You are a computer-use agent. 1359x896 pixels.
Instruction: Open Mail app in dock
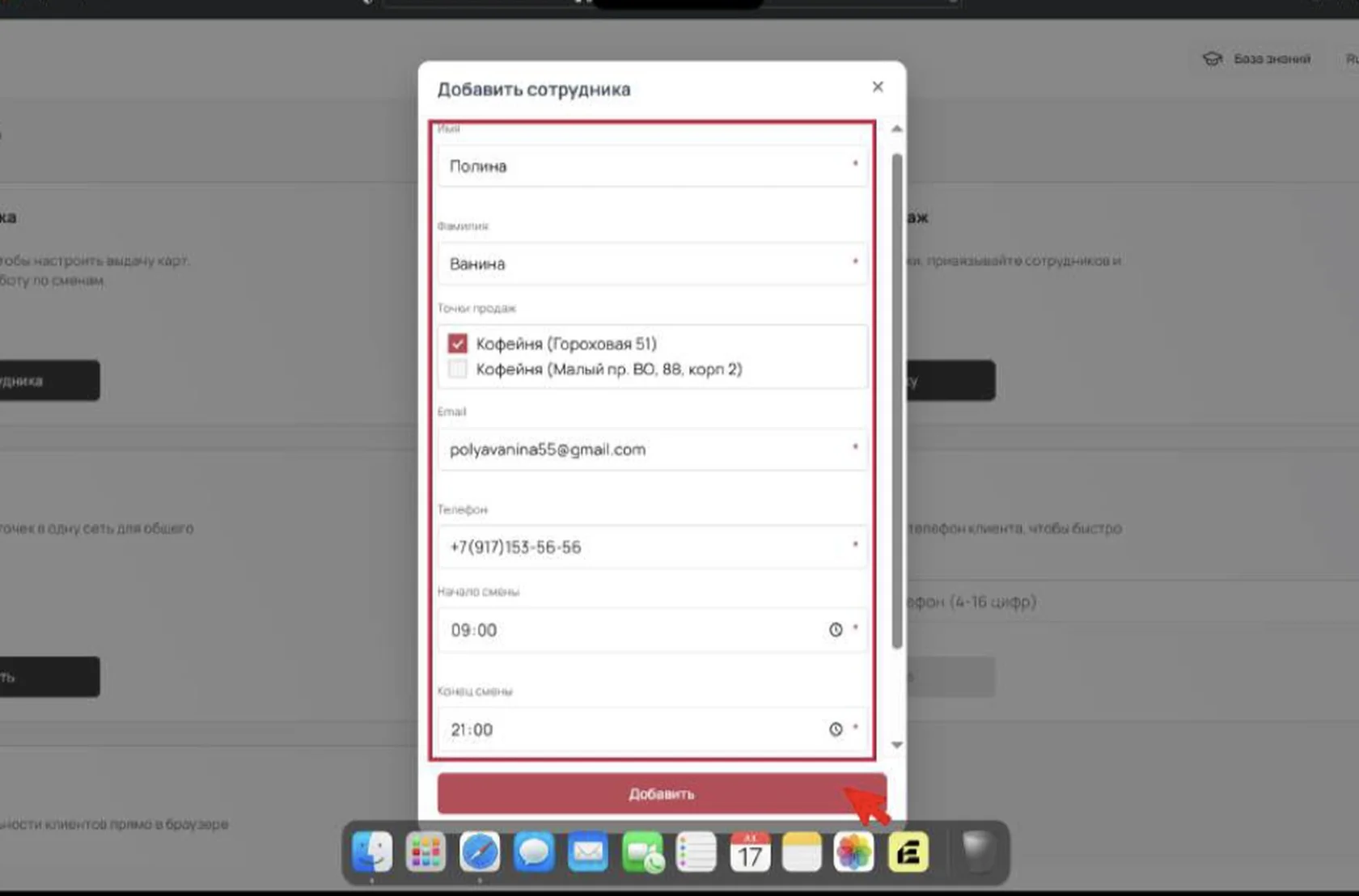[588, 852]
